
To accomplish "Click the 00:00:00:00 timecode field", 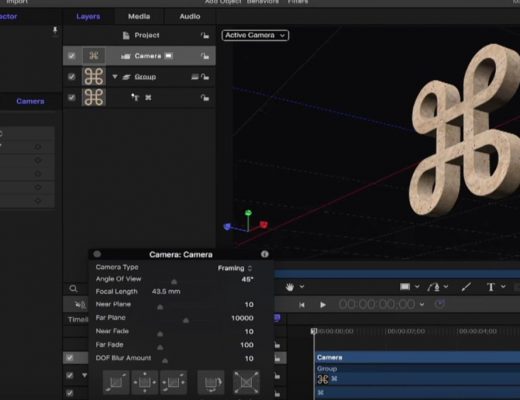I will [377, 304].
